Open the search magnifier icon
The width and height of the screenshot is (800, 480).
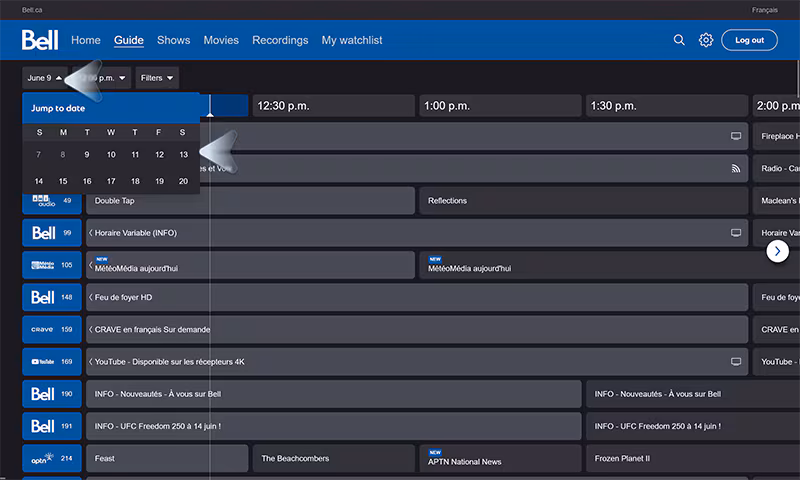point(679,40)
